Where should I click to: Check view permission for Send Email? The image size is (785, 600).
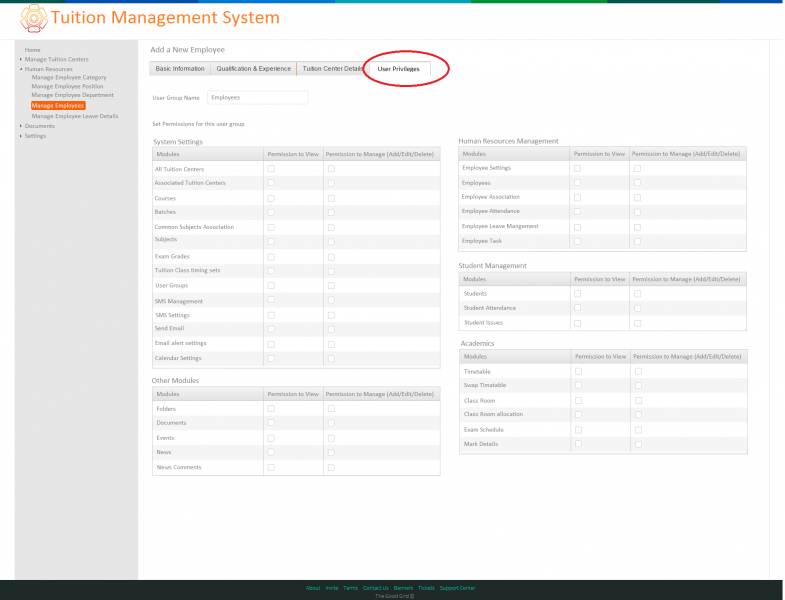click(x=271, y=329)
